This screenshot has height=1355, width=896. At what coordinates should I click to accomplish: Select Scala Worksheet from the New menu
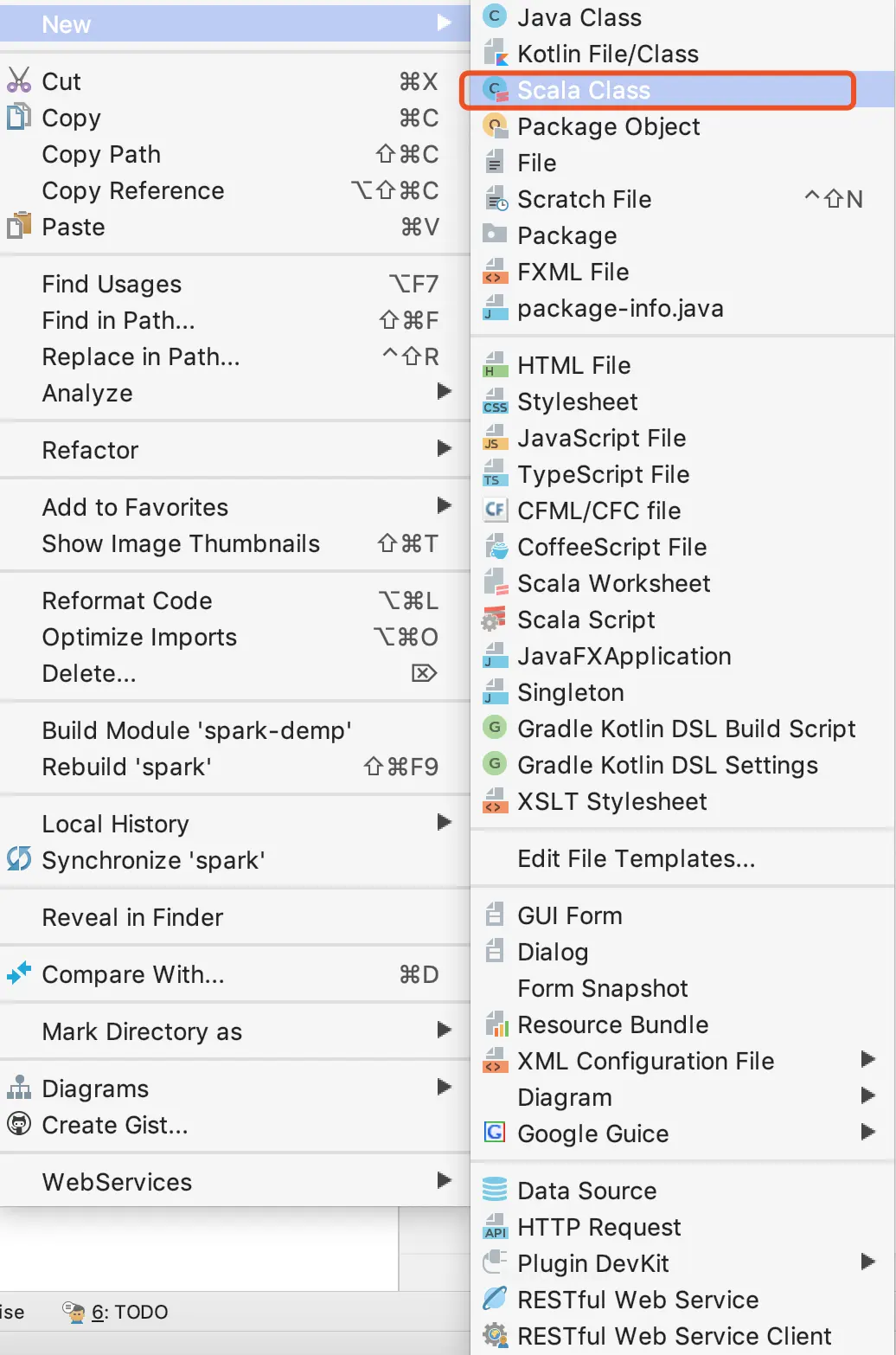[613, 583]
